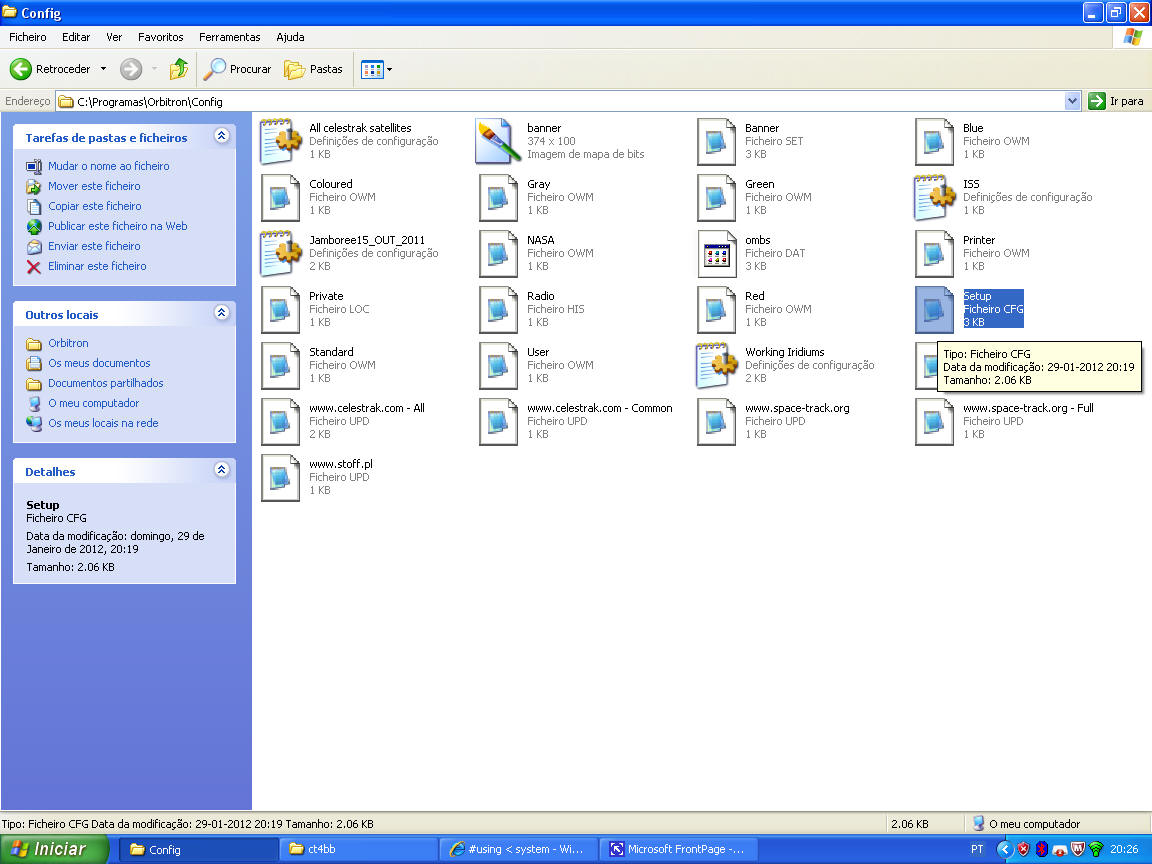Click the Ir para go button
Screen dimensions: 1152x864
(1116, 101)
